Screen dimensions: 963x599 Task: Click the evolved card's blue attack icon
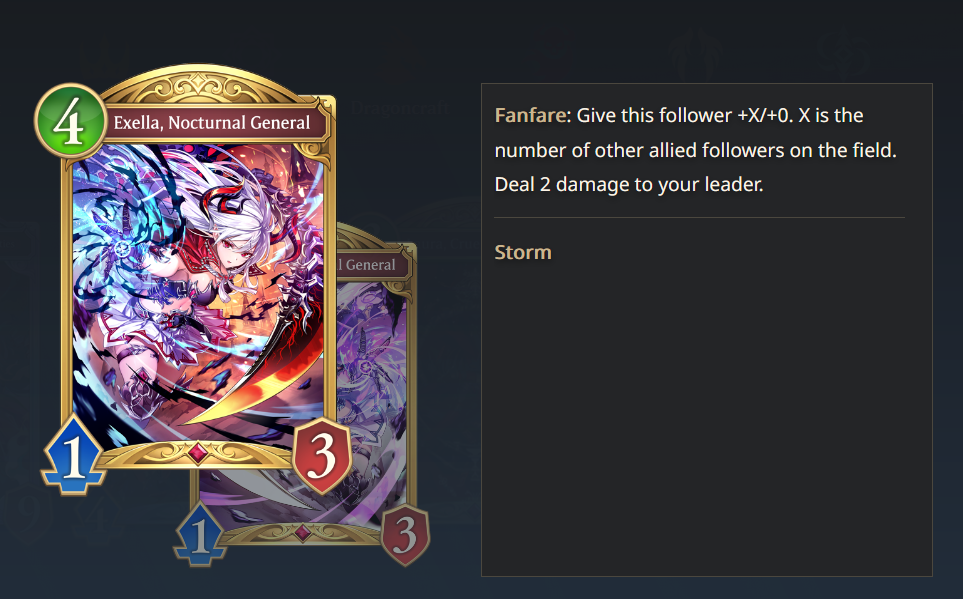[200, 534]
